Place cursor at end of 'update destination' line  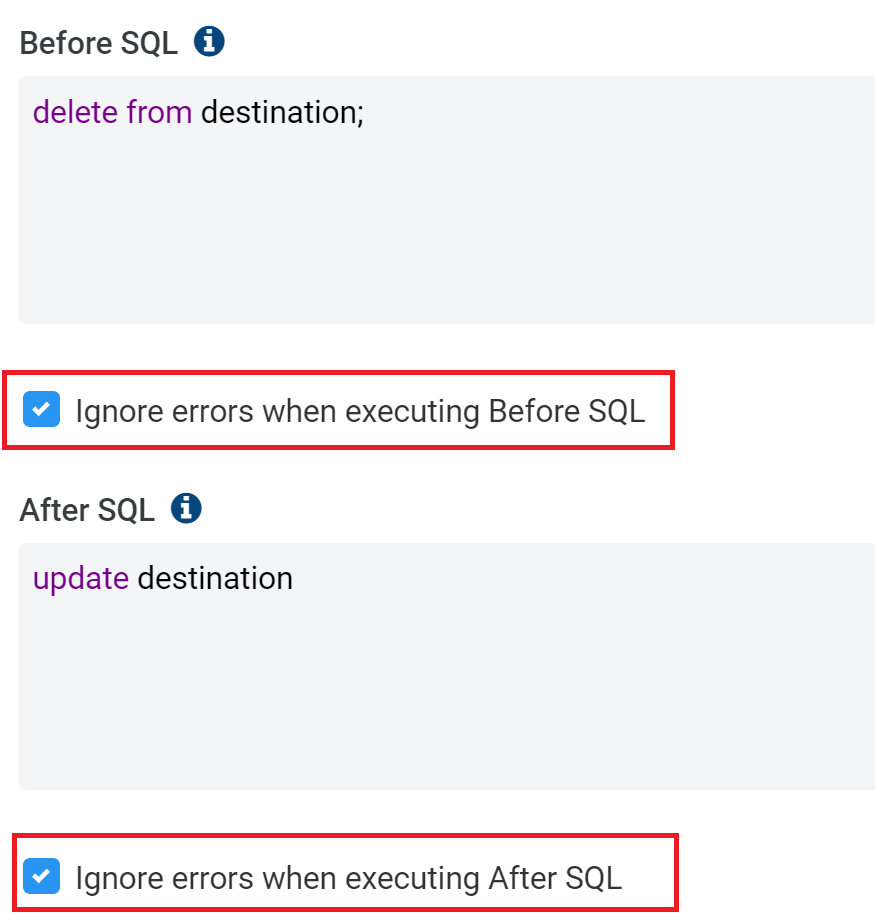click(x=295, y=578)
